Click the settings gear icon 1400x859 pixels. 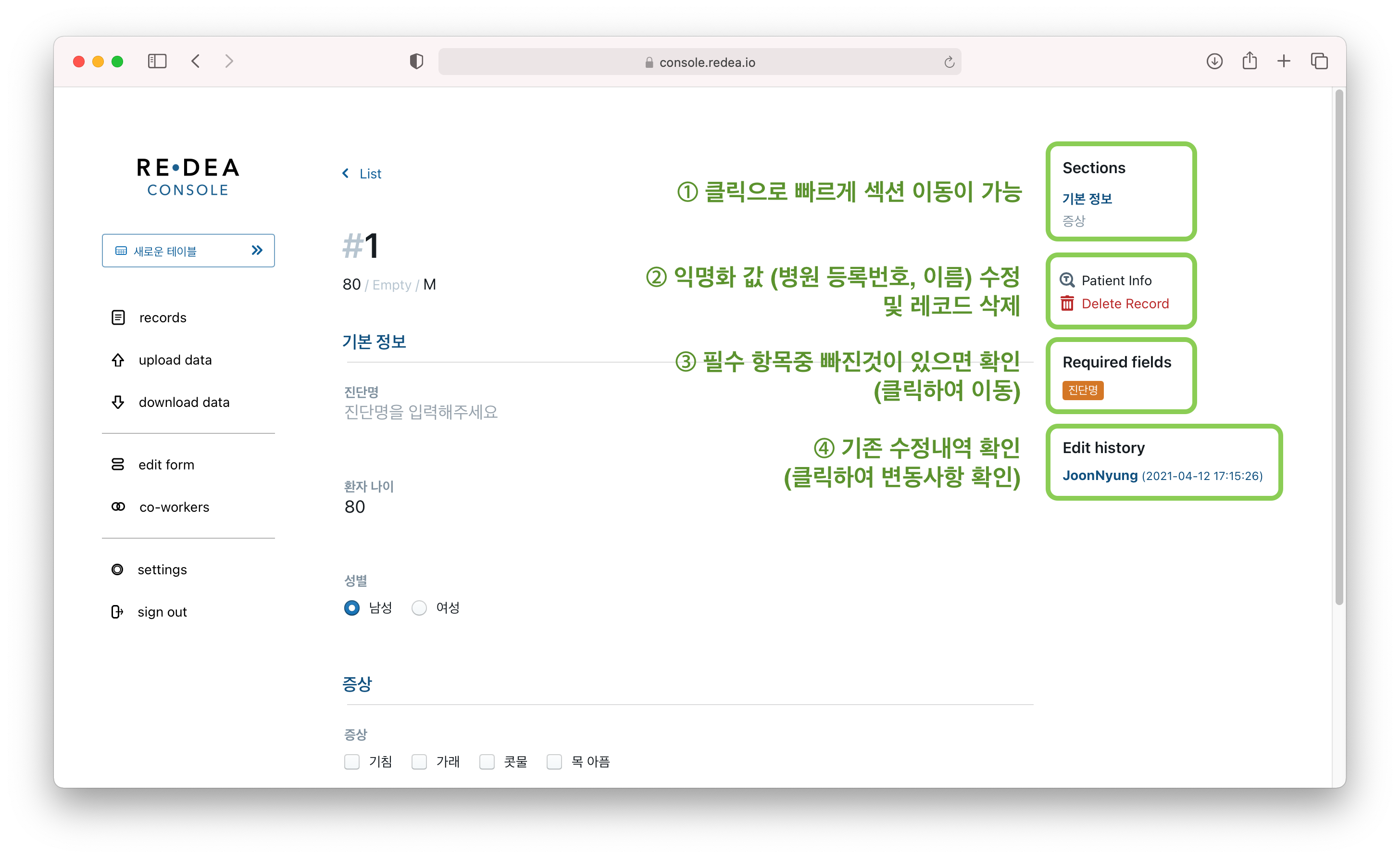tap(117, 569)
